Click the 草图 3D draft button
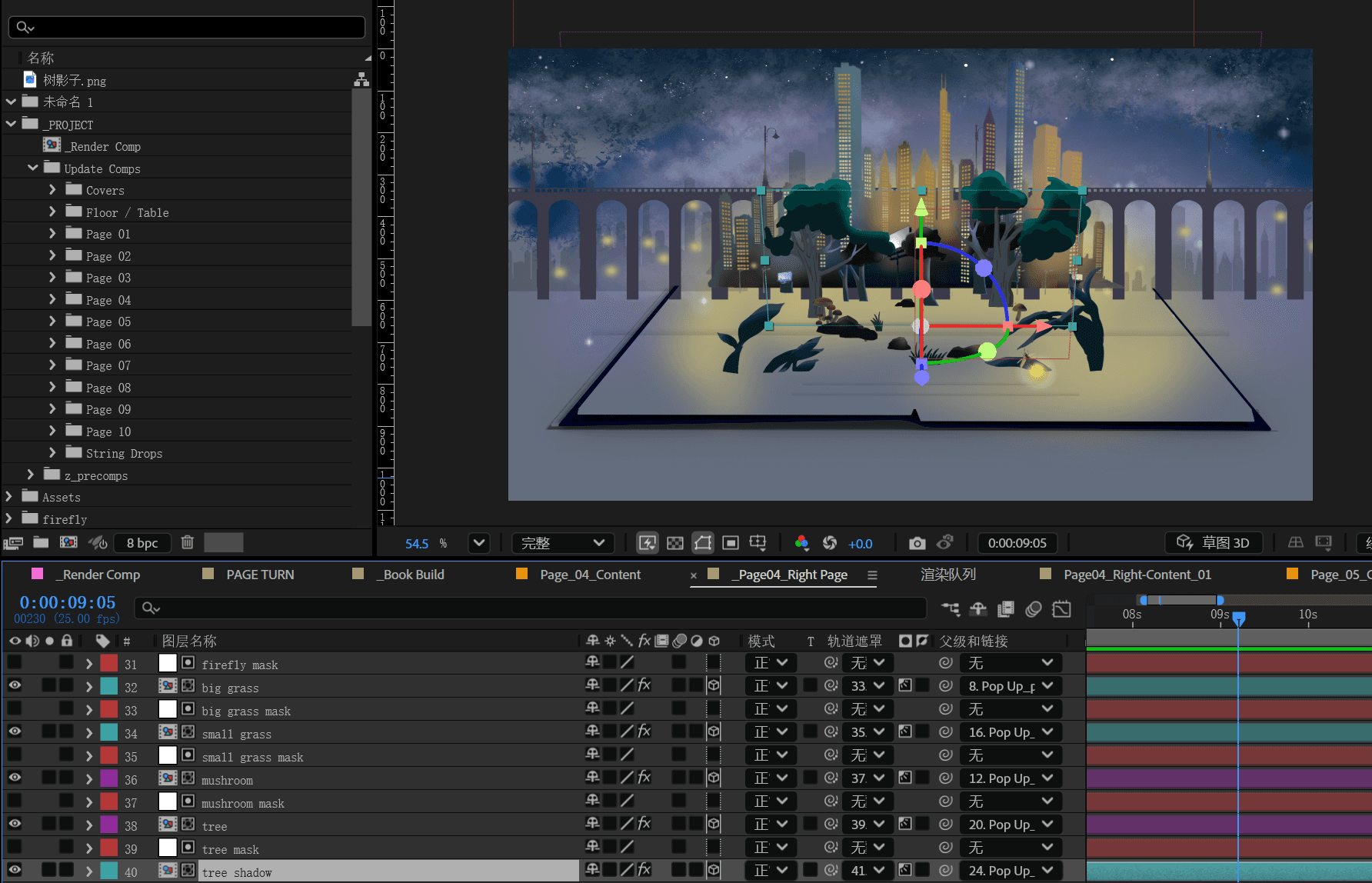1372x883 pixels. (x=1213, y=543)
